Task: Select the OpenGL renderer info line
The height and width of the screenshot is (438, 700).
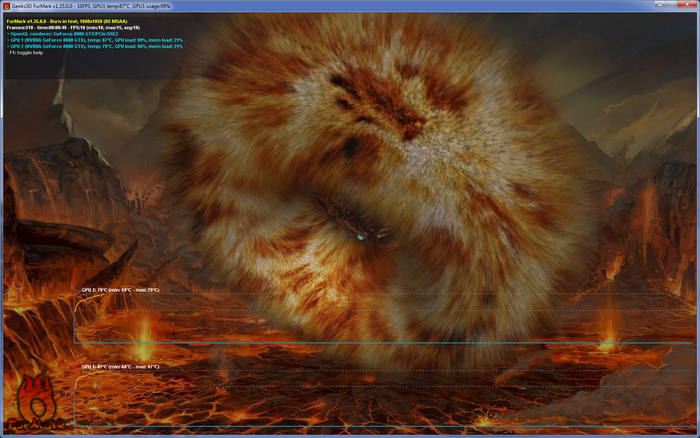Action: [x=62, y=33]
